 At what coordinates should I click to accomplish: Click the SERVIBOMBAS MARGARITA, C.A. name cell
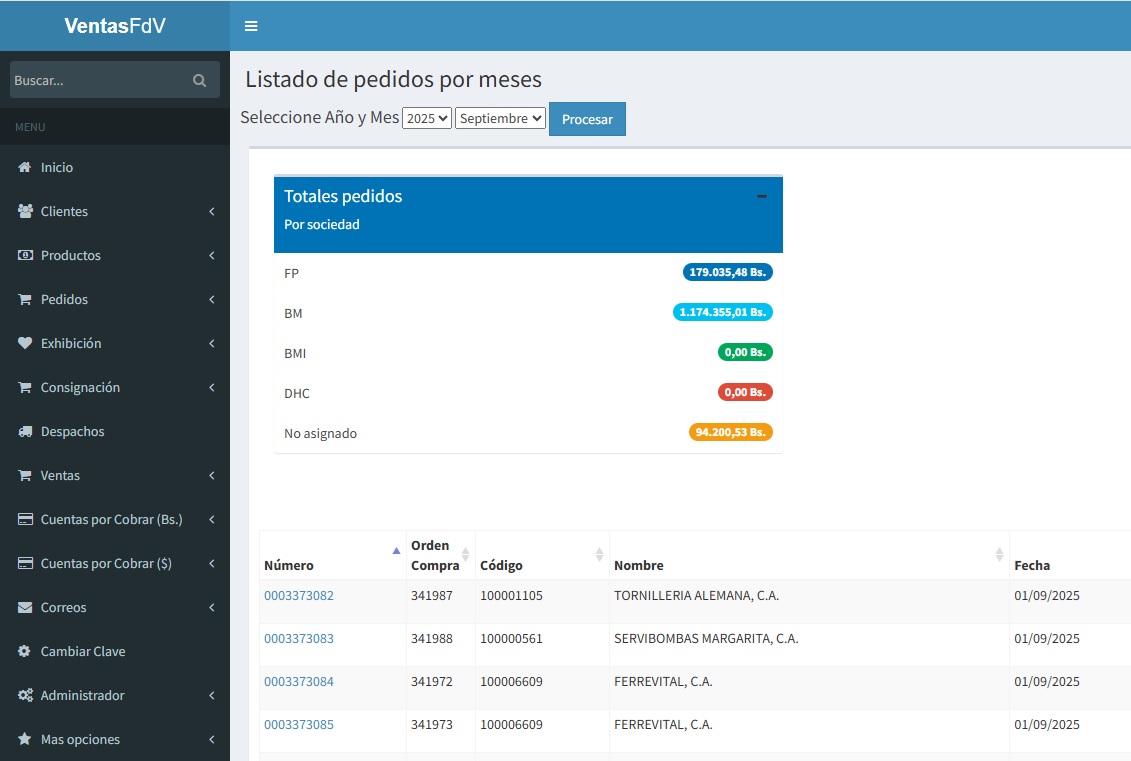[809, 645]
